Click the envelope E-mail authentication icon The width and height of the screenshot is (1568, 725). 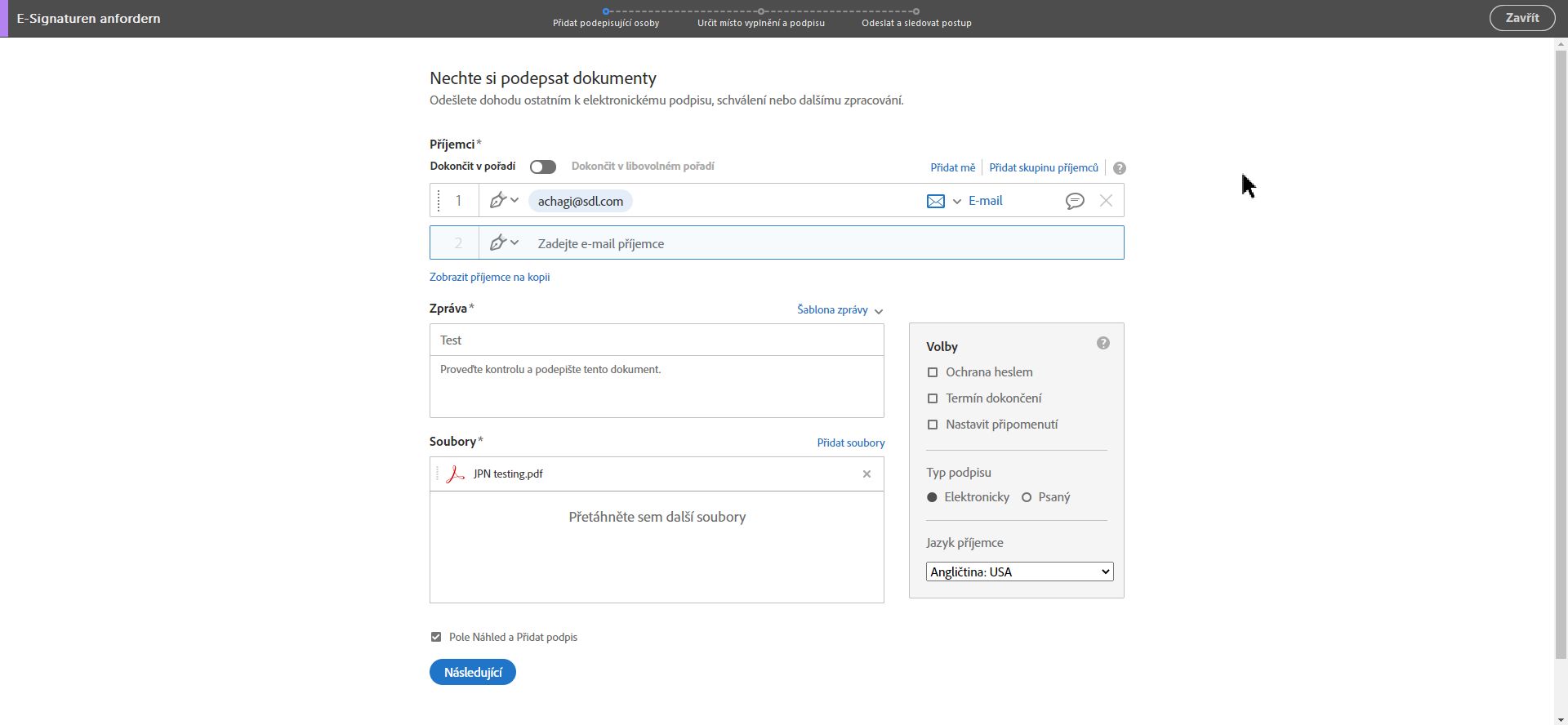[x=936, y=201]
